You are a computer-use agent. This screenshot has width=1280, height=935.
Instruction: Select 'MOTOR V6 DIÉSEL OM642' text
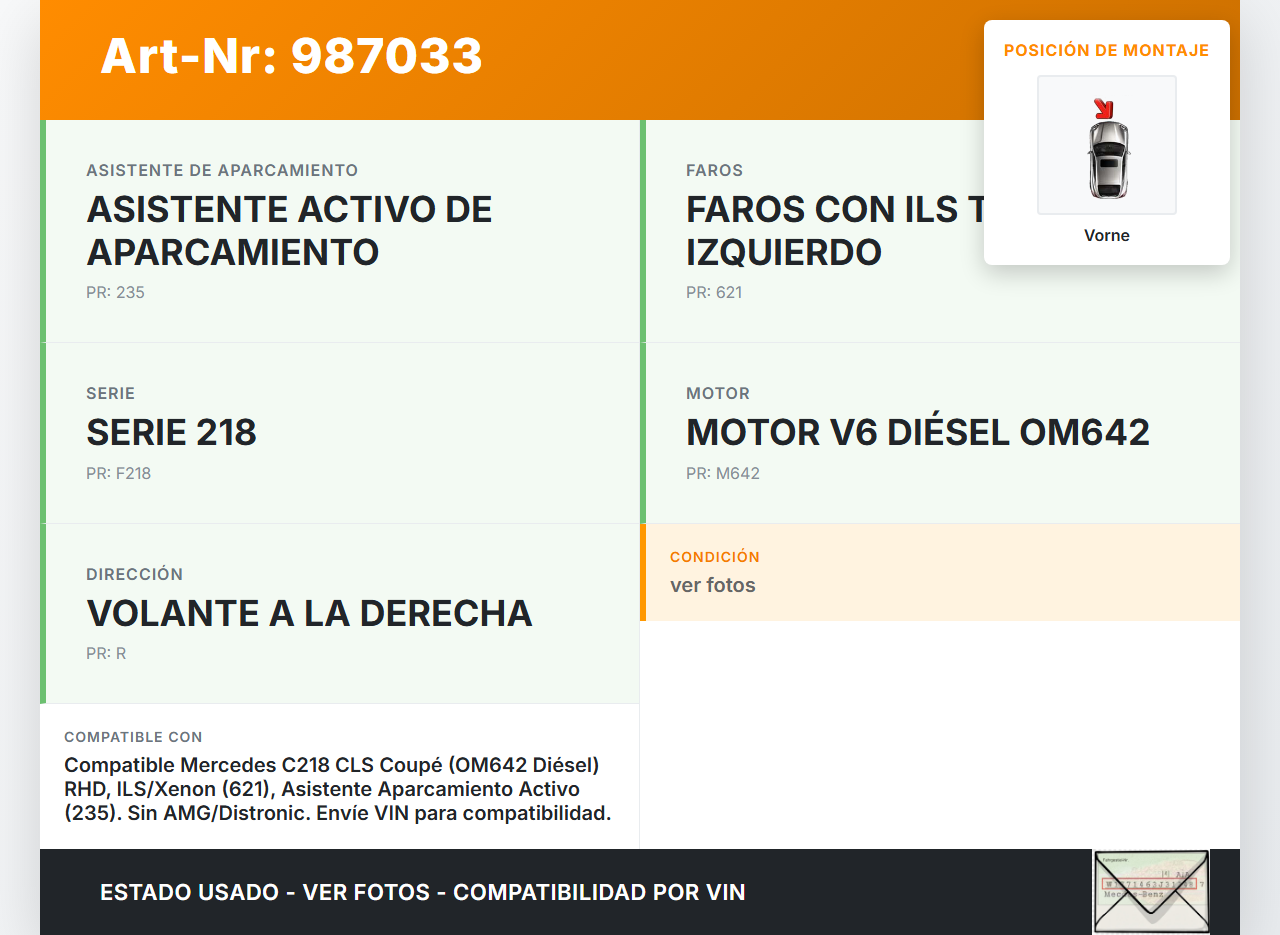(917, 432)
